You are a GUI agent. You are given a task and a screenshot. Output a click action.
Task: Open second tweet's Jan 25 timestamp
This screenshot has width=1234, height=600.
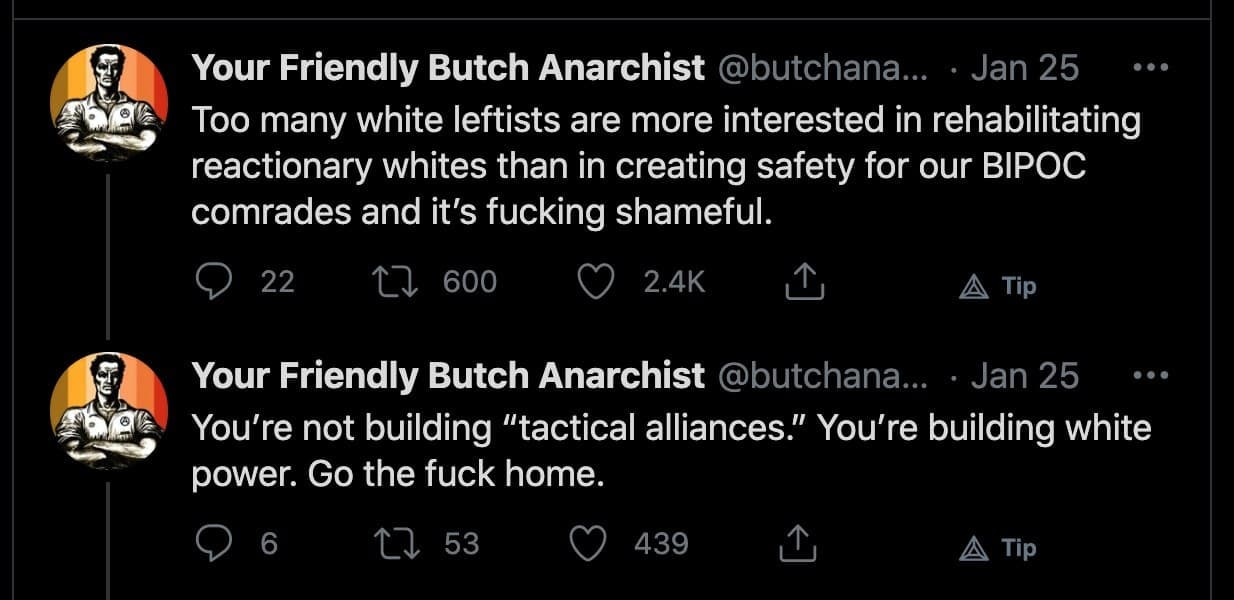coord(1024,376)
